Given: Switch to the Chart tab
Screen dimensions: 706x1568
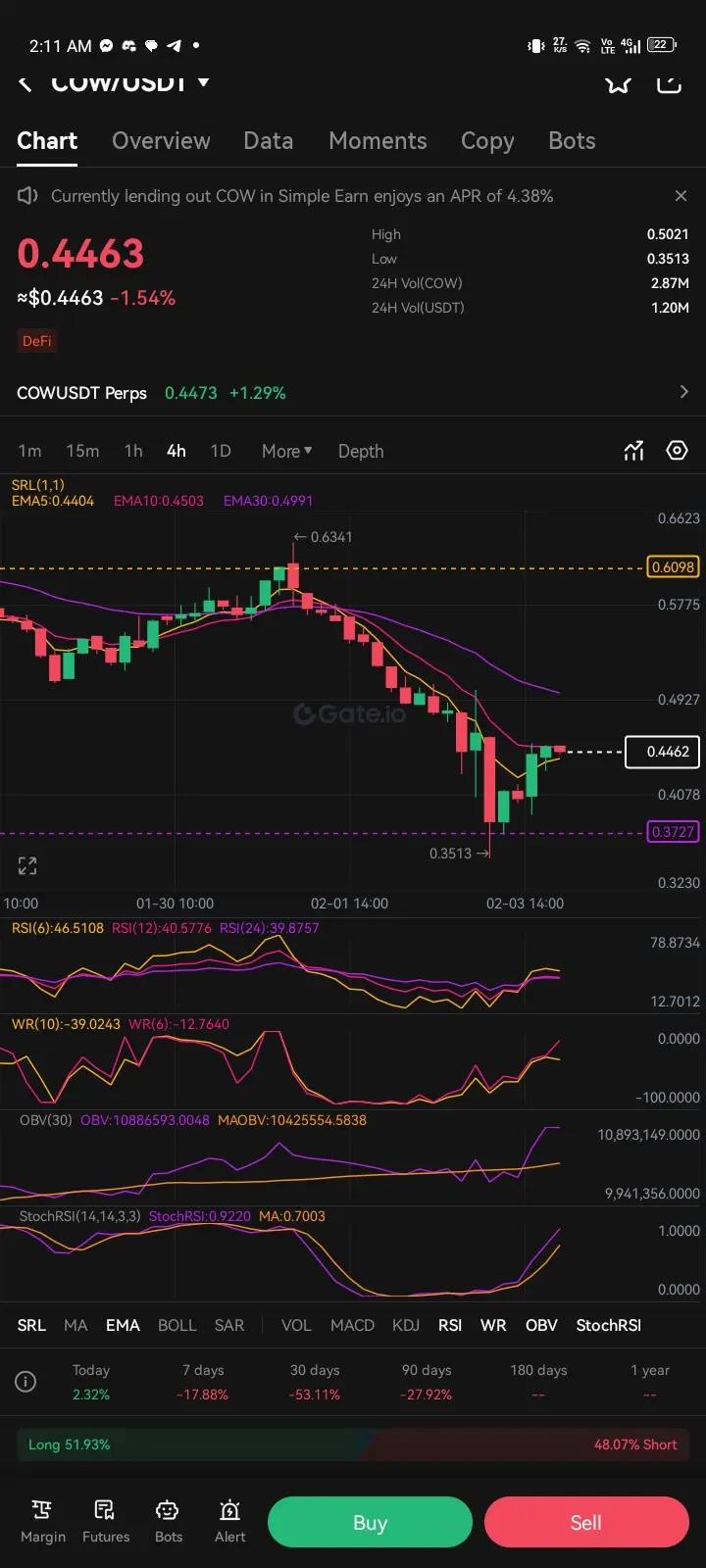Looking at the screenshot, I should [x=47, y=141].
